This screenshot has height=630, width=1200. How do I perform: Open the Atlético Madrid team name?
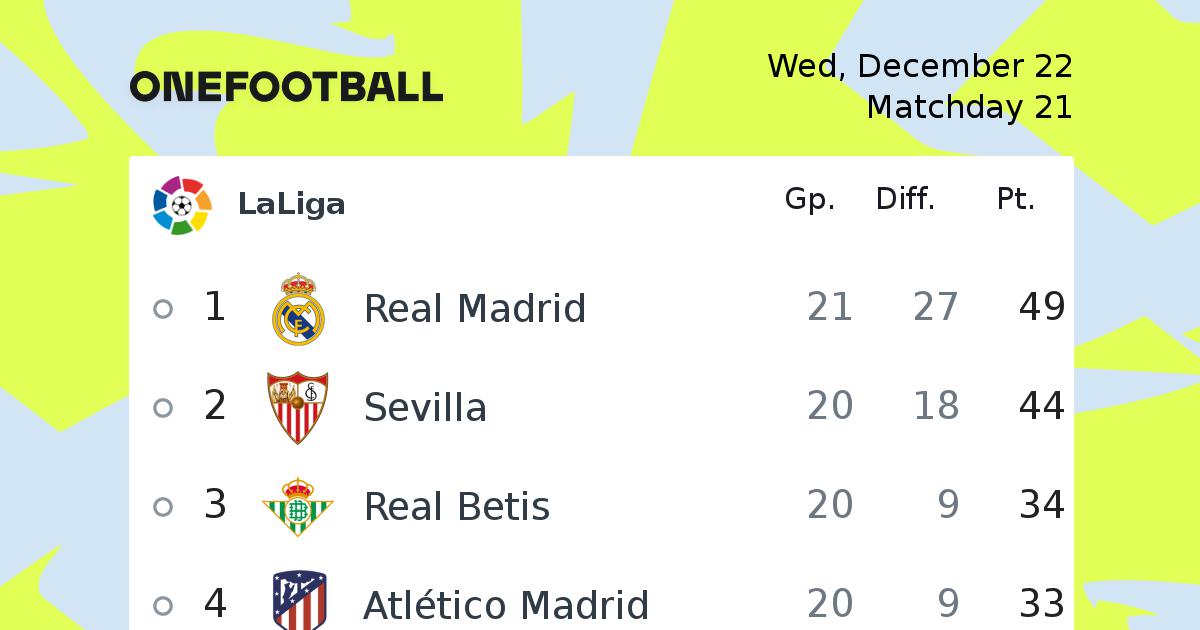click(x=506, y=605)
